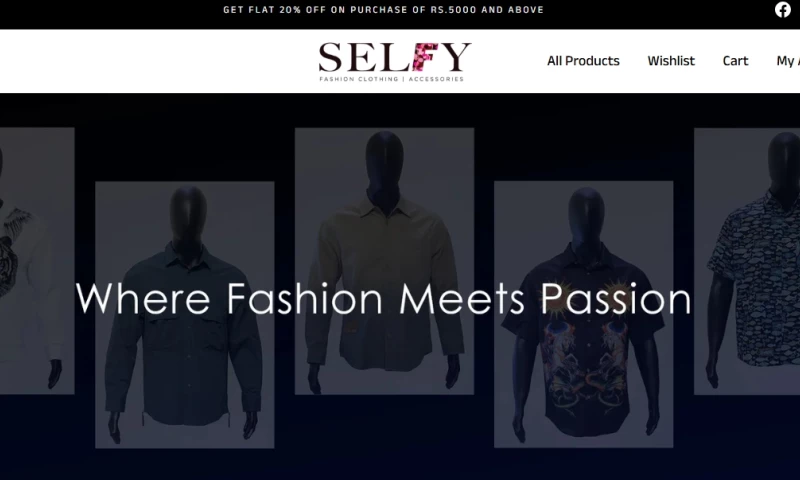Viewport: 800px width, 480px height.
Task: Click the word Where in the headline
Action: click(x=143, y=299)
